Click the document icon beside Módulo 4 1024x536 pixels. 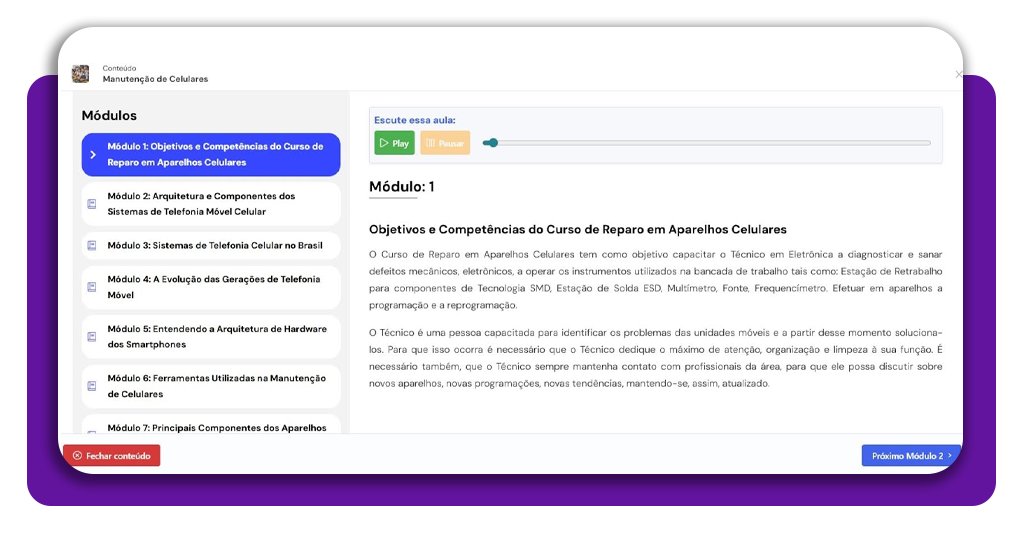tap(92, 287)
